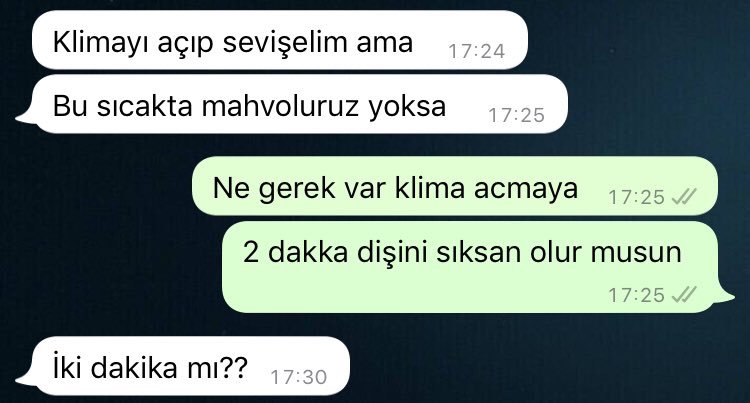Click double-check ticks on 'Ne gerek var' message

684,196
